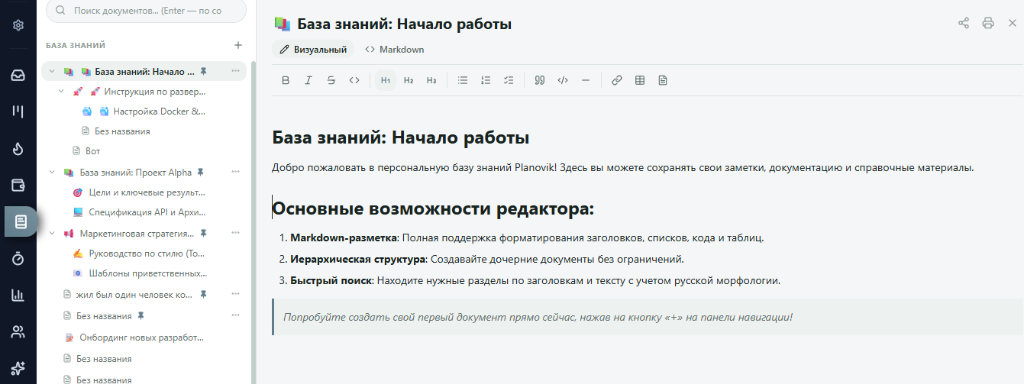Insert a task checklist

508,80
